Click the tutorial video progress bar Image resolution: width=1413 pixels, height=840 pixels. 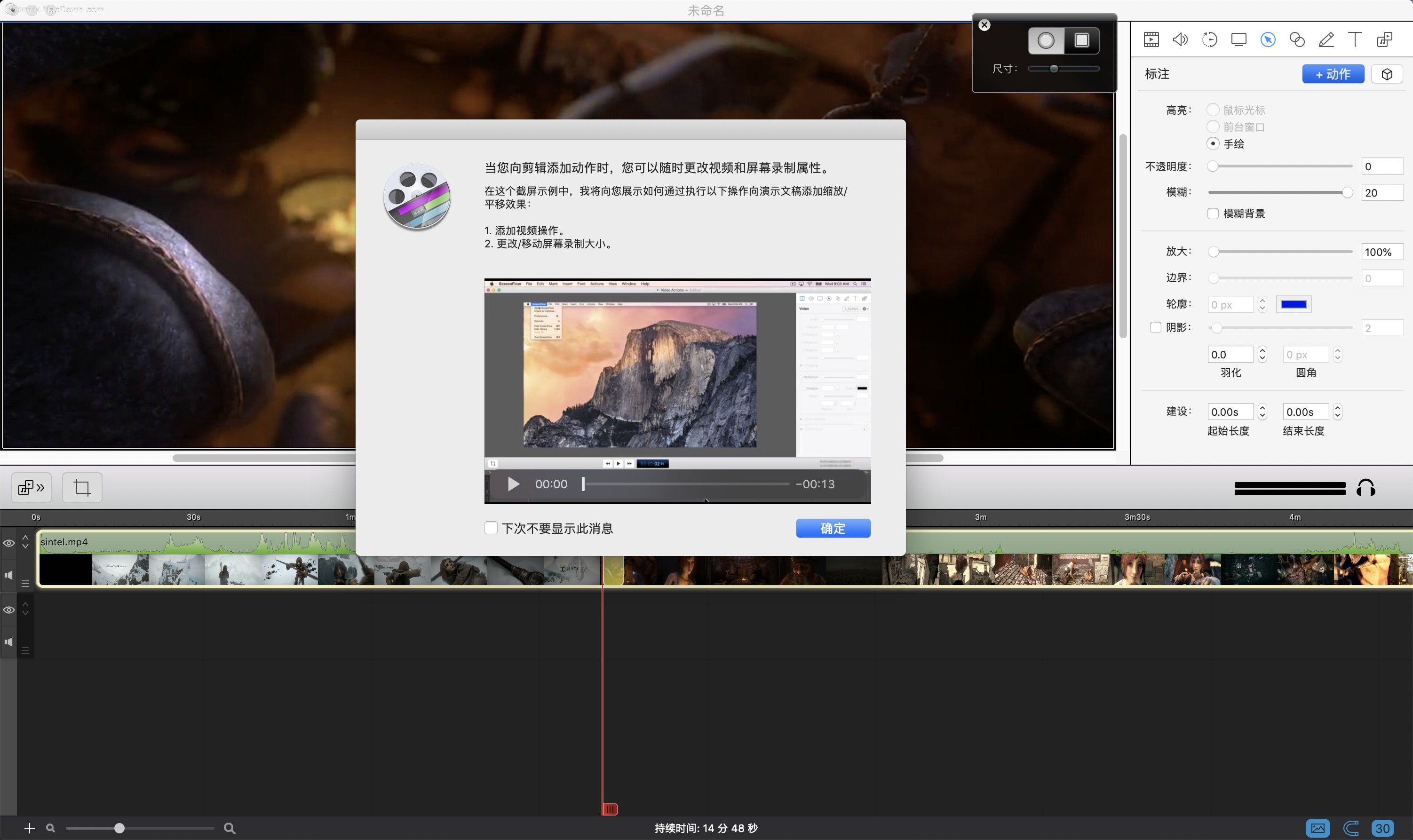point(686,484)
